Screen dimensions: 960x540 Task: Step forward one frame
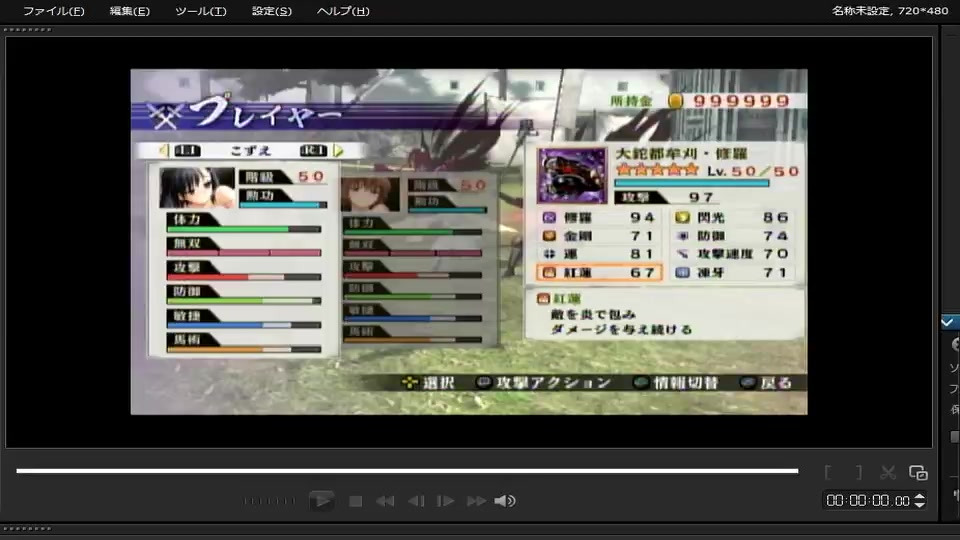pyautogui.click(x=445, y=501)
